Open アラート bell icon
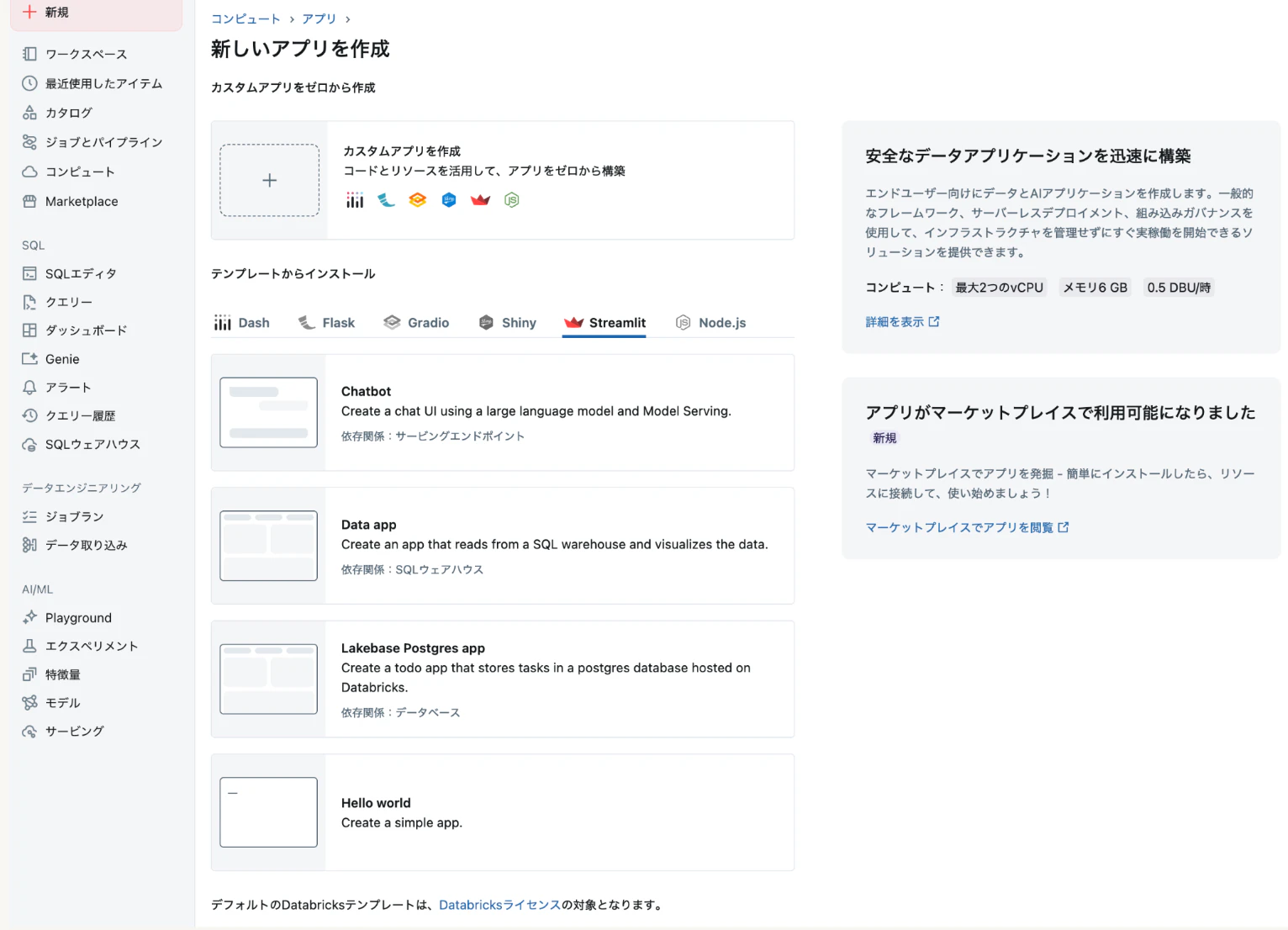 pos(29,388)
